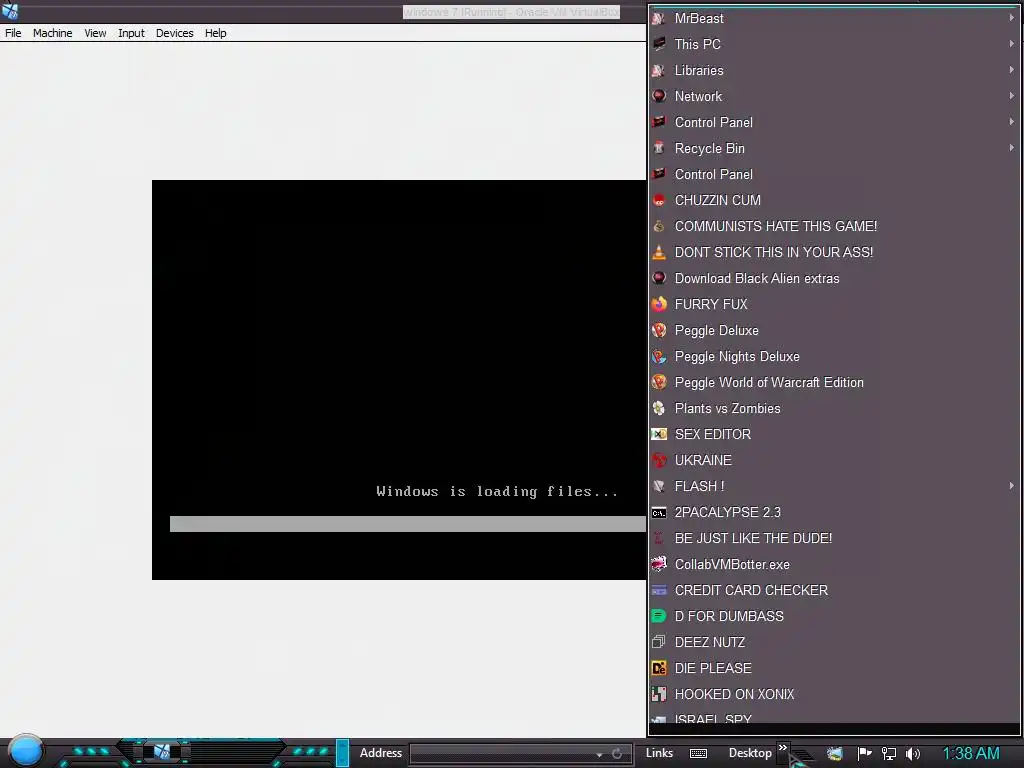Select the 2PACALYPSE 2.3 label
The image size is (1024, 768).
pos(728,512)
